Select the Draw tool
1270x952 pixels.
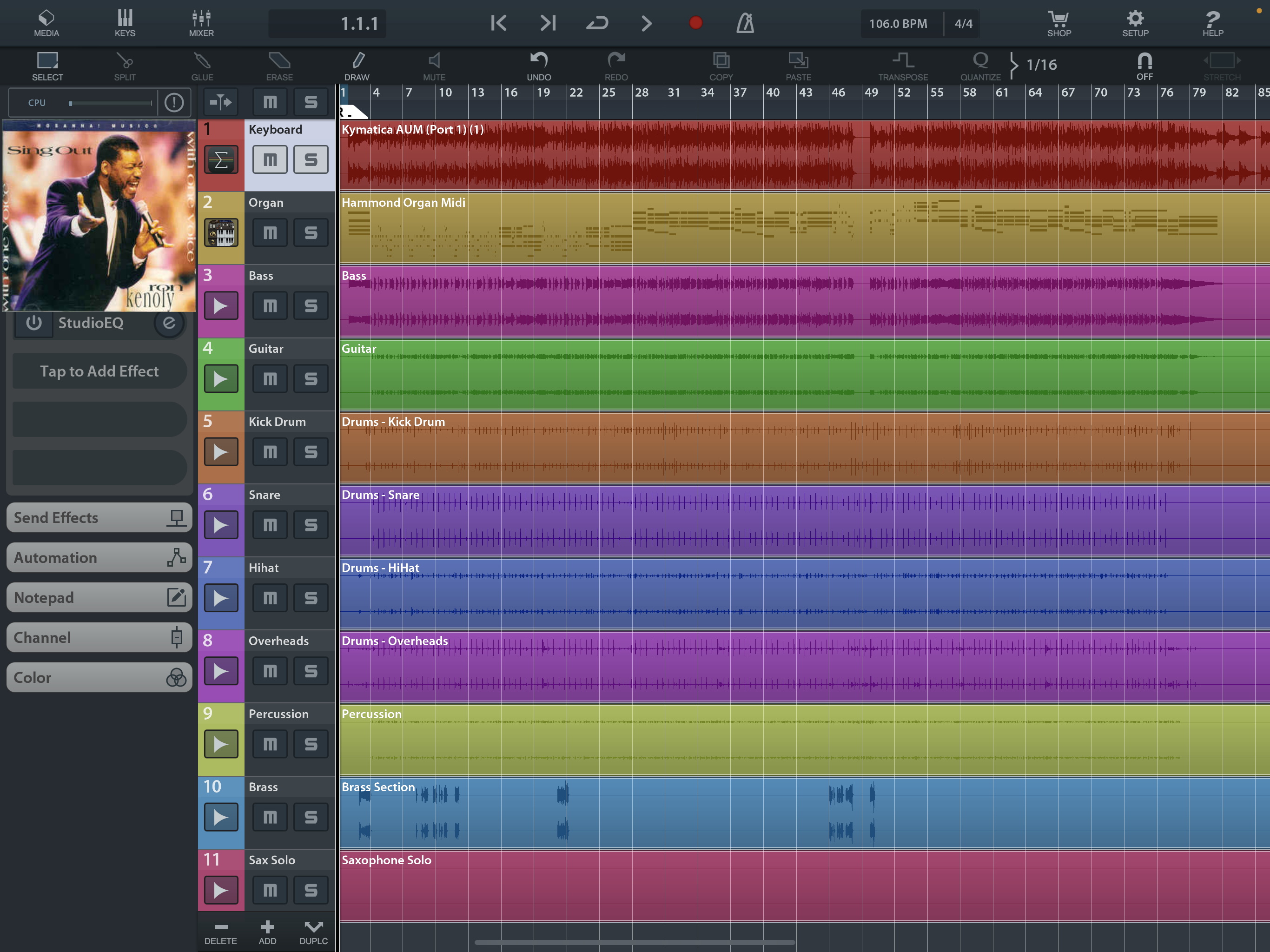click(x=357, y=64)
